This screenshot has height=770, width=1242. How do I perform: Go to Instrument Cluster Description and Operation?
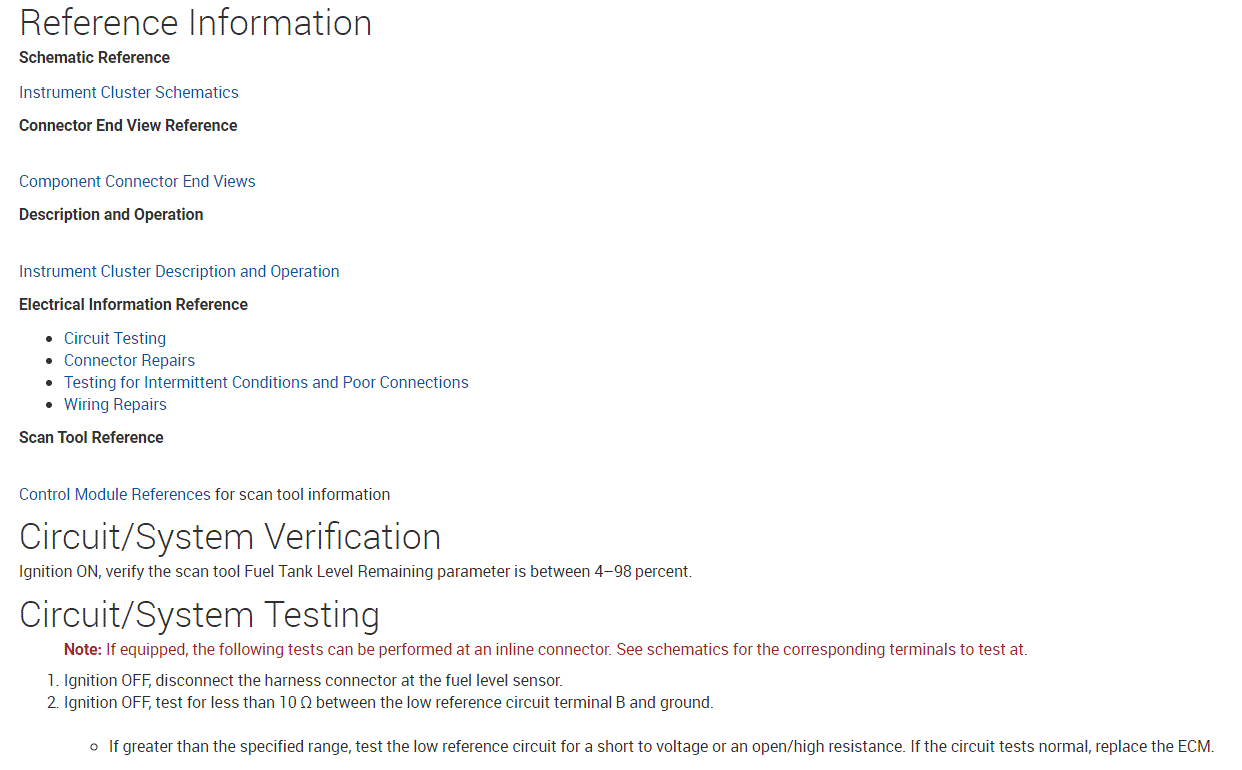[179, 271]
